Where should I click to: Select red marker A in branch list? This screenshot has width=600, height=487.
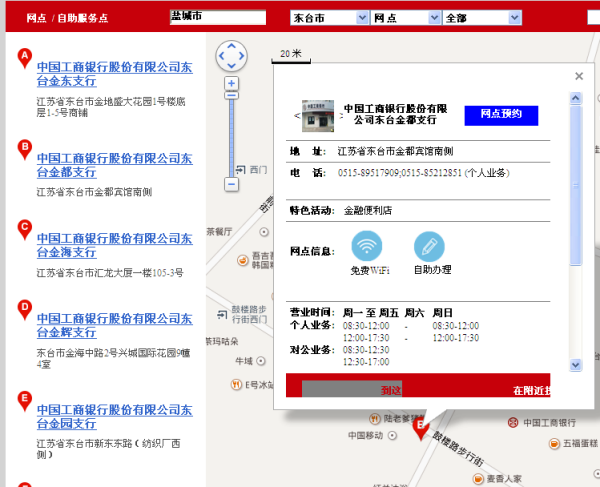[x=25, y=58]
